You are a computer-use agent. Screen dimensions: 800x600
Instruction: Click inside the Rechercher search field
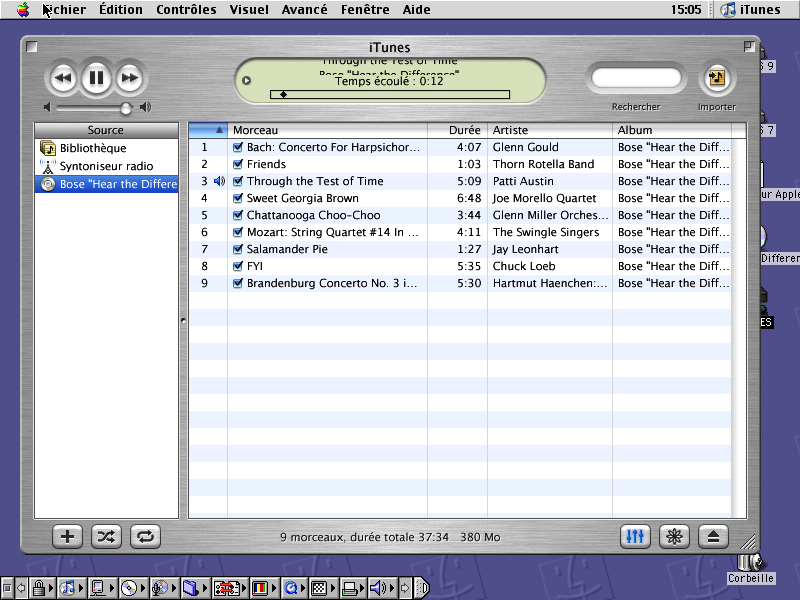pyautogui.click(x=636, y=78)
